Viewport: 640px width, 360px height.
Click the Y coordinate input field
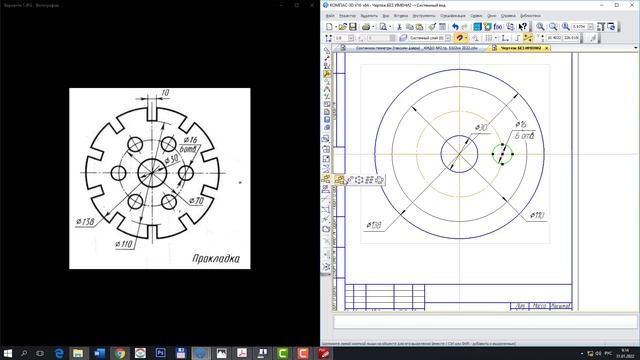coord(571,38)
